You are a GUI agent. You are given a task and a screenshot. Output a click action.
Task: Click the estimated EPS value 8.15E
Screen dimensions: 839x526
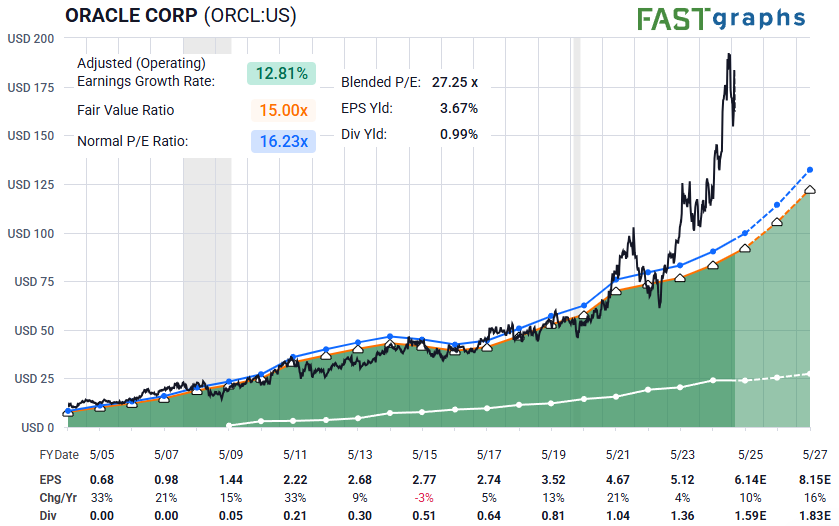coord(815,480)
